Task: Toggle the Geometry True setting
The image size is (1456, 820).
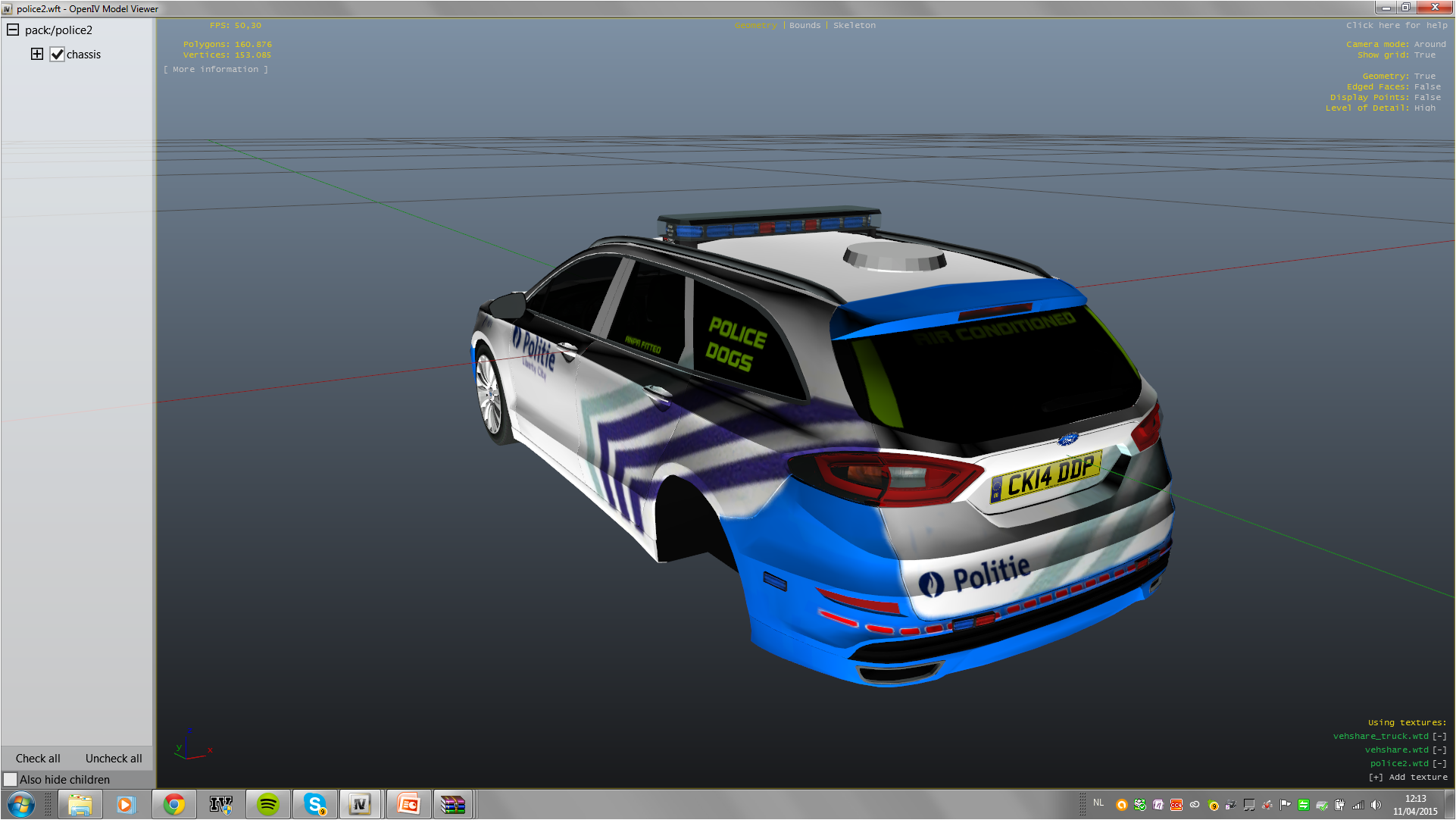Action: point(1398,76)
